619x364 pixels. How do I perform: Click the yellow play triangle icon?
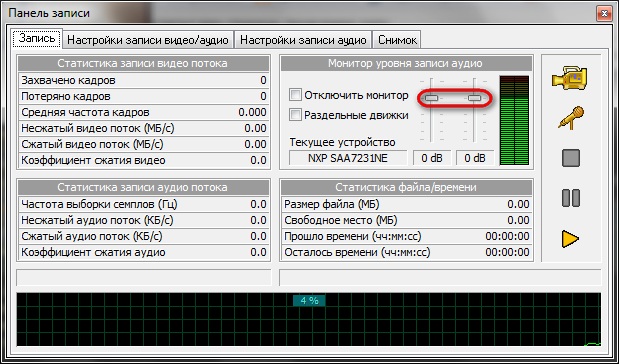point(570,239)
